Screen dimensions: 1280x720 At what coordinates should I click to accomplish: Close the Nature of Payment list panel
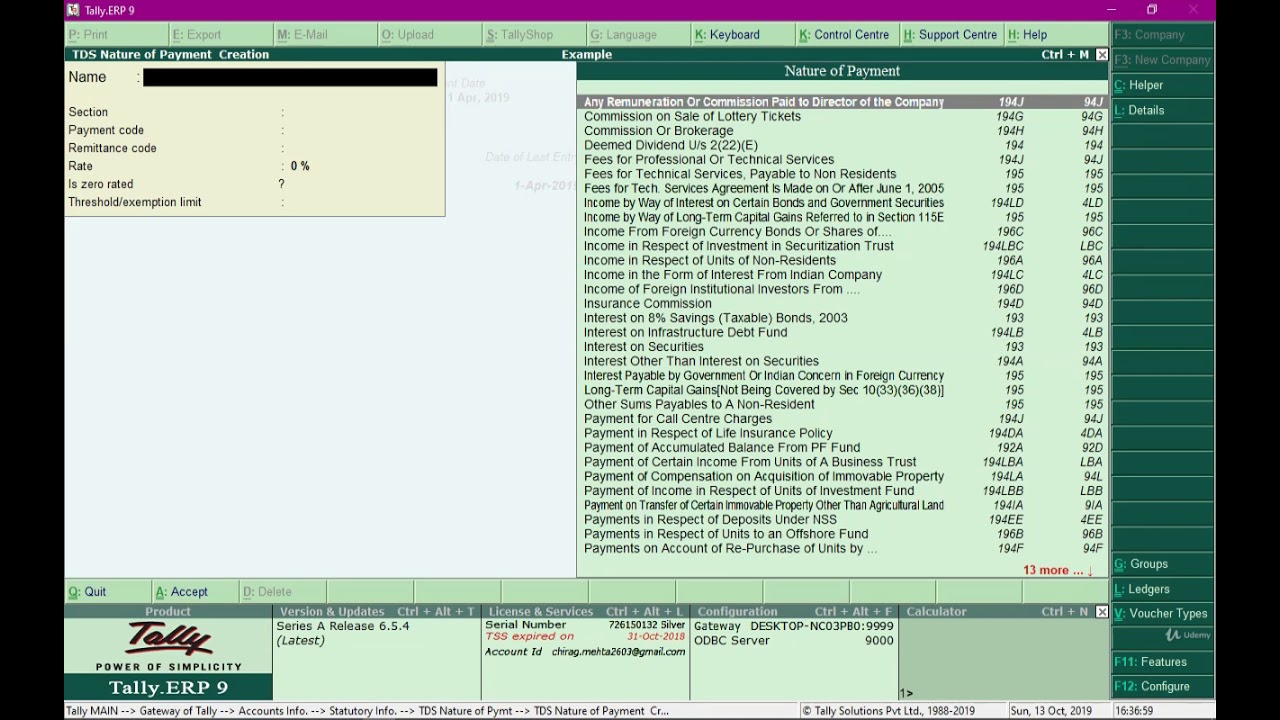click(1102, 55)
